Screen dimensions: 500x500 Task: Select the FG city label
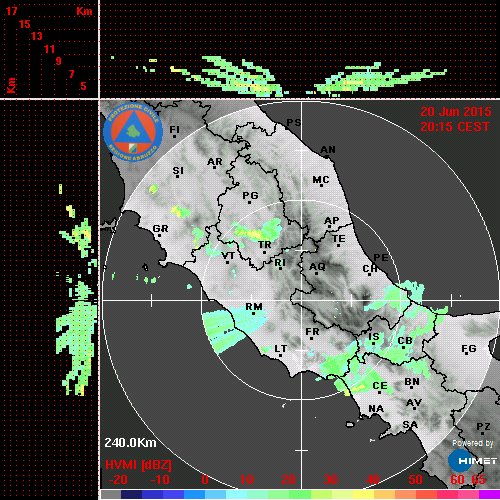coord(469,348)
